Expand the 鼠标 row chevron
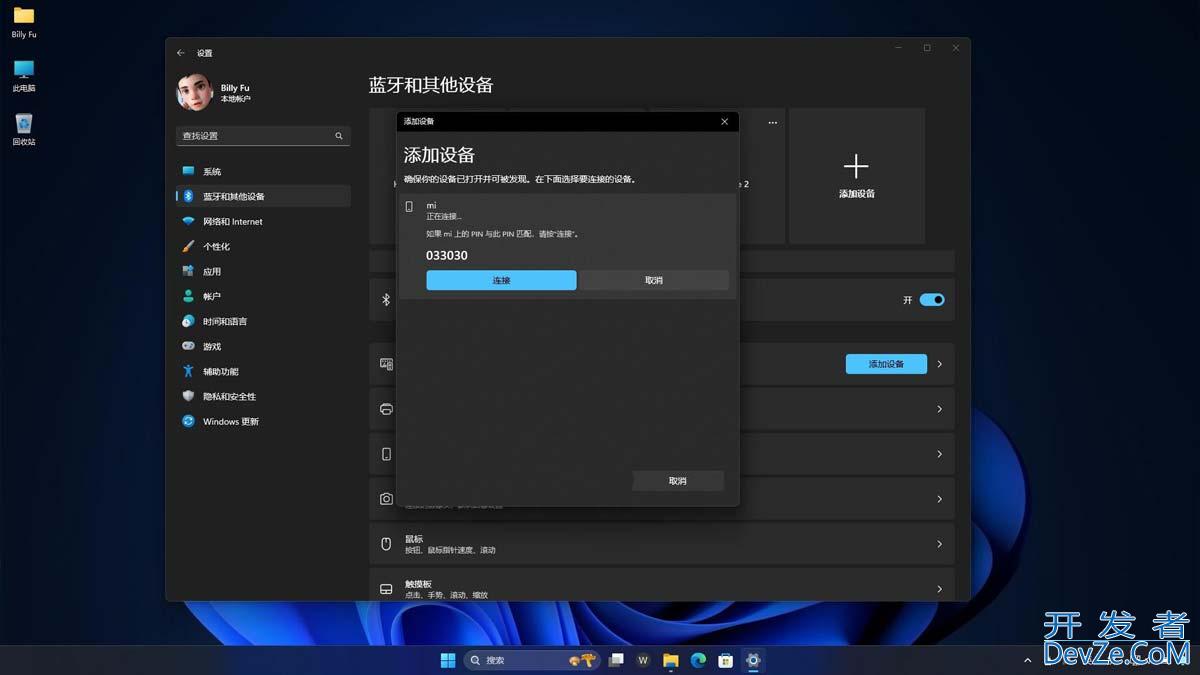The height and width of the screenshot is (675, 1200). click(940, 544)
